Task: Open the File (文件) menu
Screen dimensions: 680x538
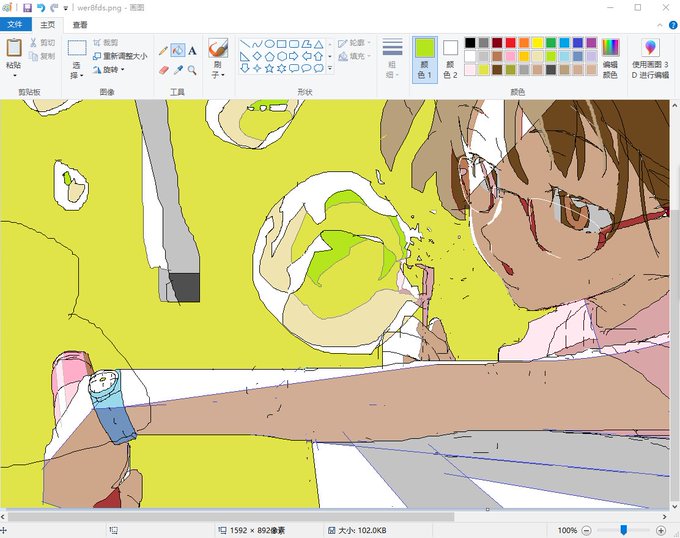Action: tap(15, 25)
